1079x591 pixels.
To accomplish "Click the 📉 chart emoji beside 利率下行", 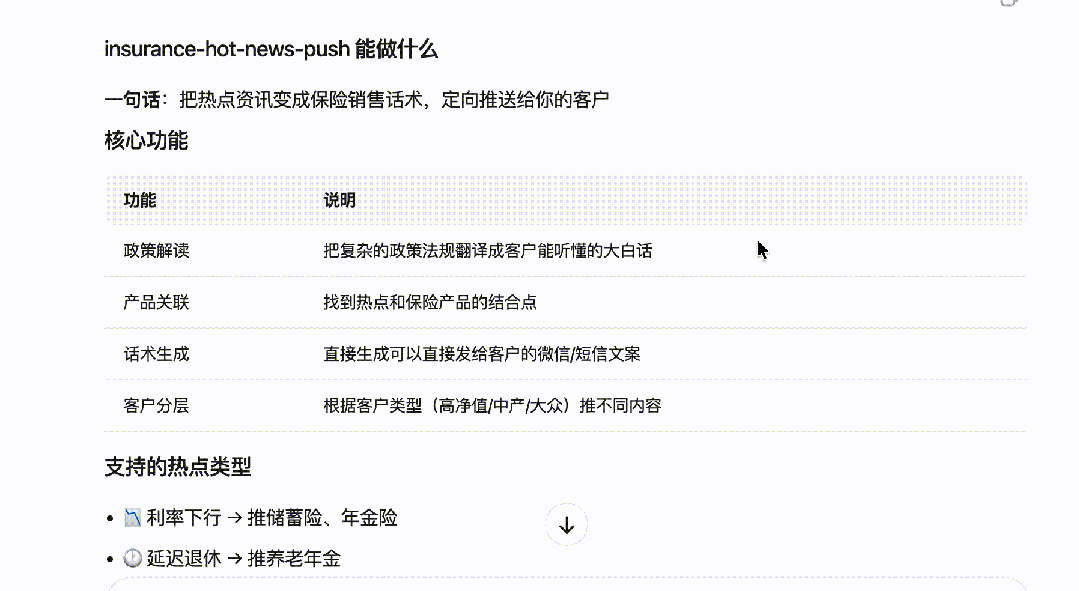I will click(x=129, y=520).
